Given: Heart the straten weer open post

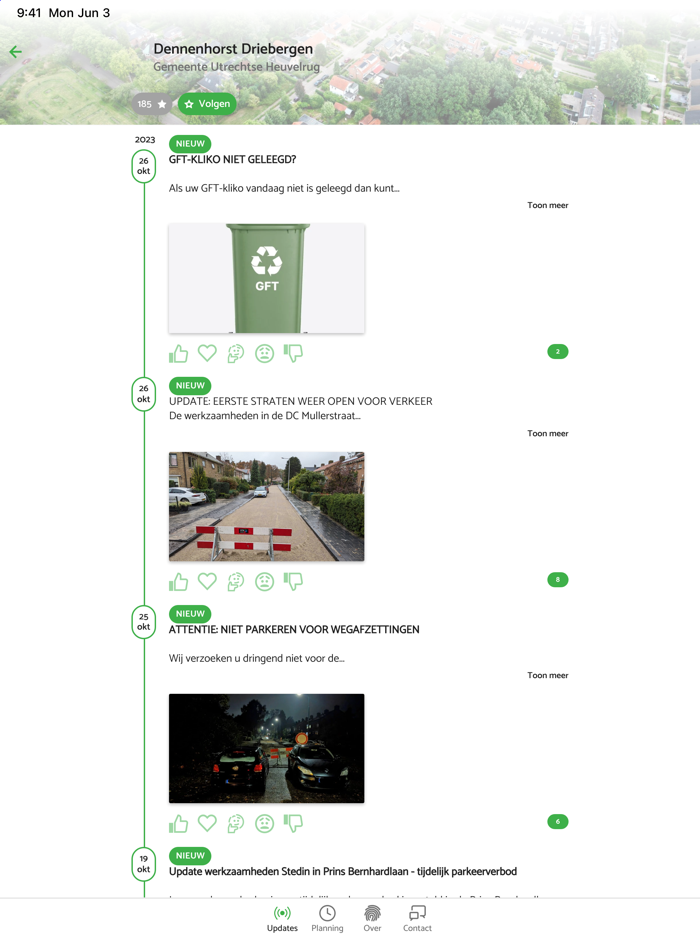Looking at the screenshot, I should pyautogui.click(x=207, y=581).
